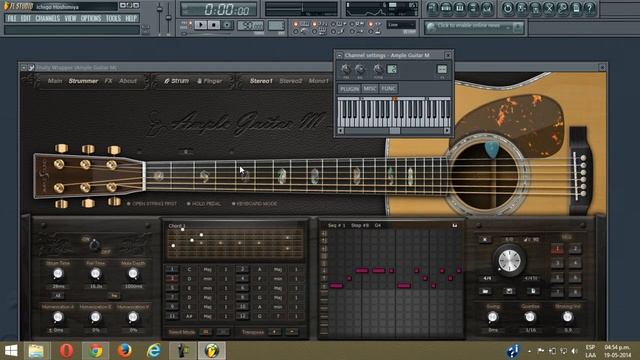
Task: Toggle the Keyboard Mode option
Action: point(254,203)
